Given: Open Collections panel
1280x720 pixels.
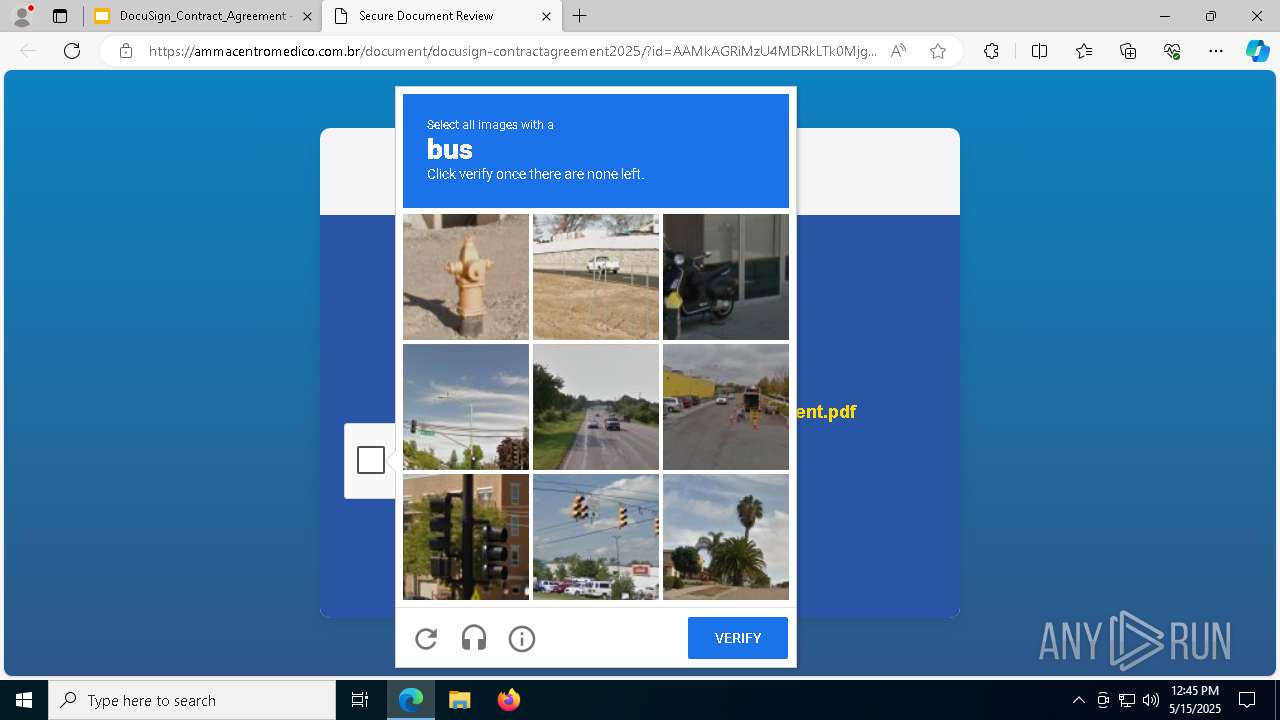Looking at the screenshot, I should click(1128, 51).
